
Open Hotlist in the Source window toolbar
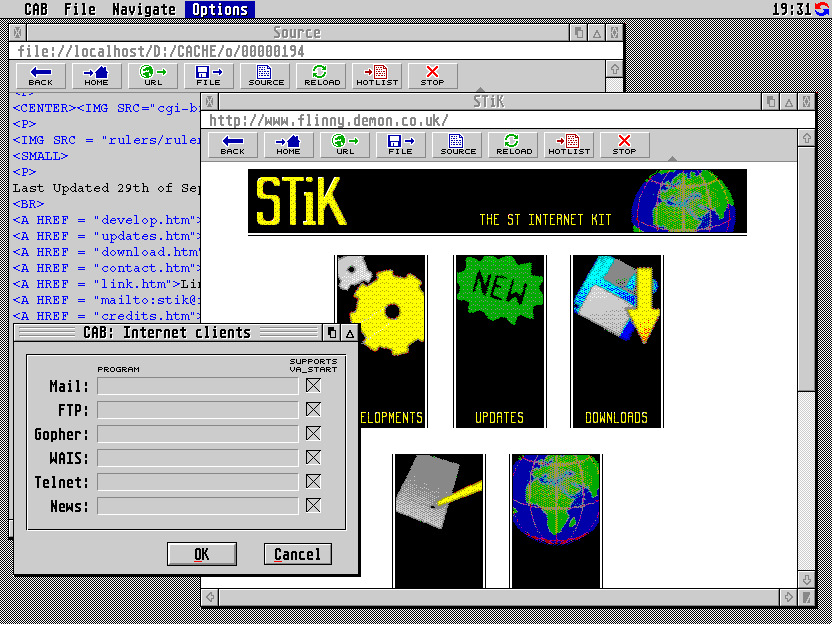click(x=377, y=76)
